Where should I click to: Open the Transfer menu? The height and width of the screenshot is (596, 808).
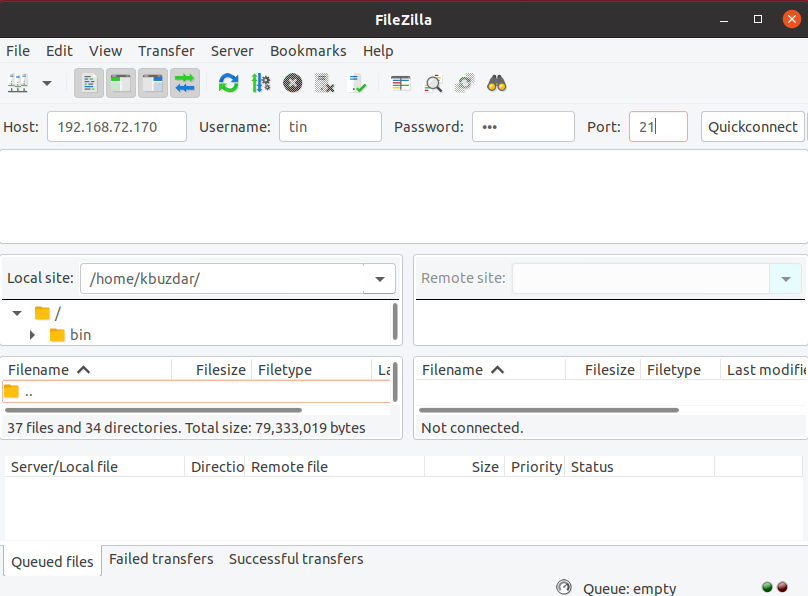tap(166, 51)
